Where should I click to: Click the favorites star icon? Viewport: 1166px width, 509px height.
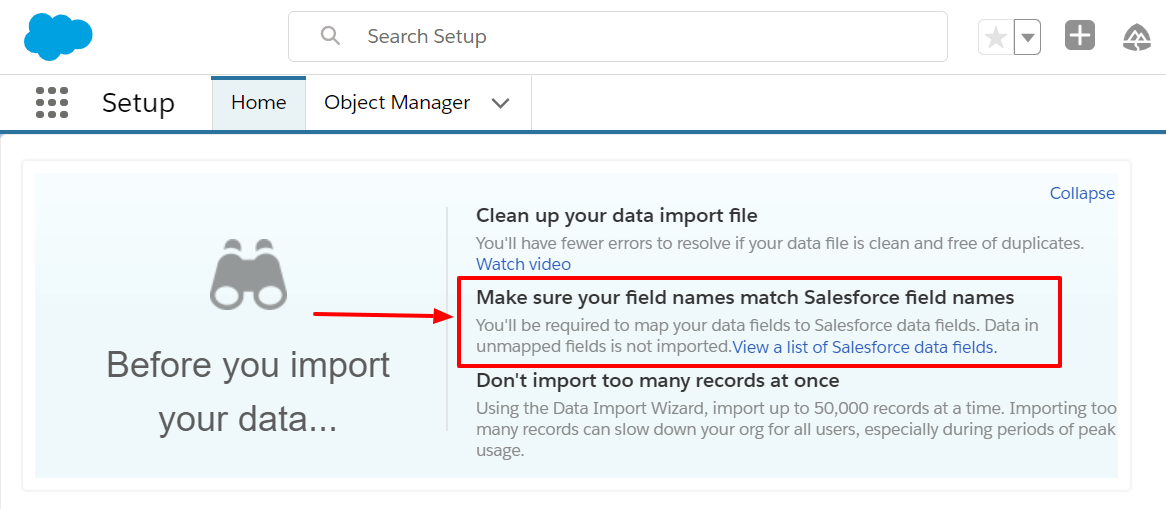pyautogui.click(x=996, y=37)
